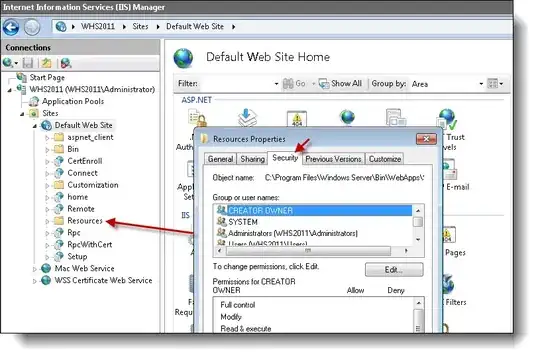Open the .NET Trust Levels icon

click(x=447, y=119)
